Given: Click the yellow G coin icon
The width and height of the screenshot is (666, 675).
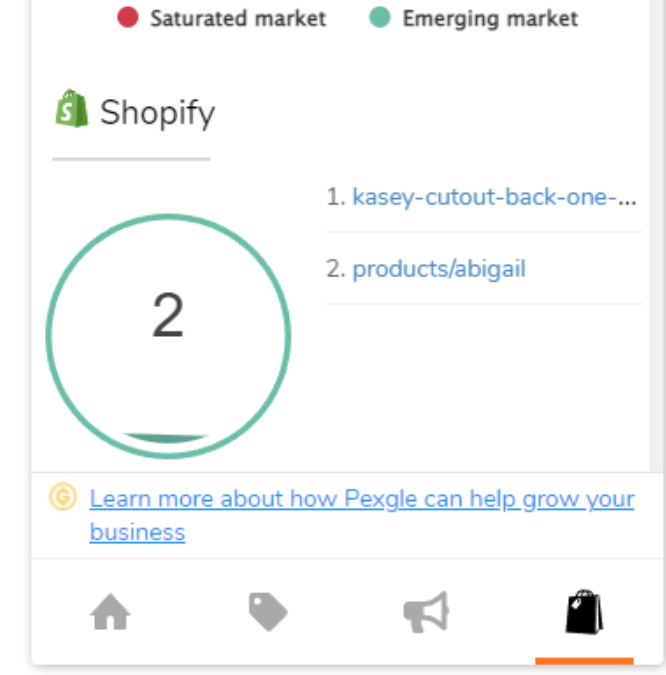Looking at the screenshot, I should (63, 497).
